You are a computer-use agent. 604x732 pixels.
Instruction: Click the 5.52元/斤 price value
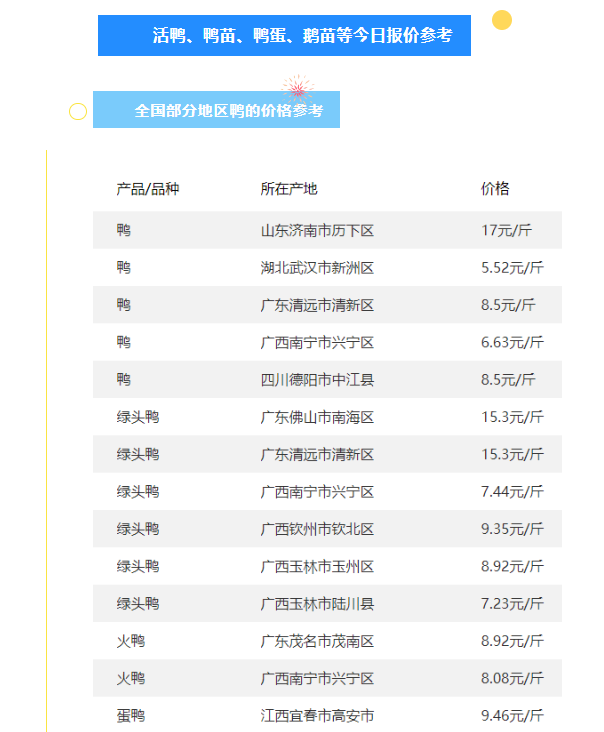[512, 268]
